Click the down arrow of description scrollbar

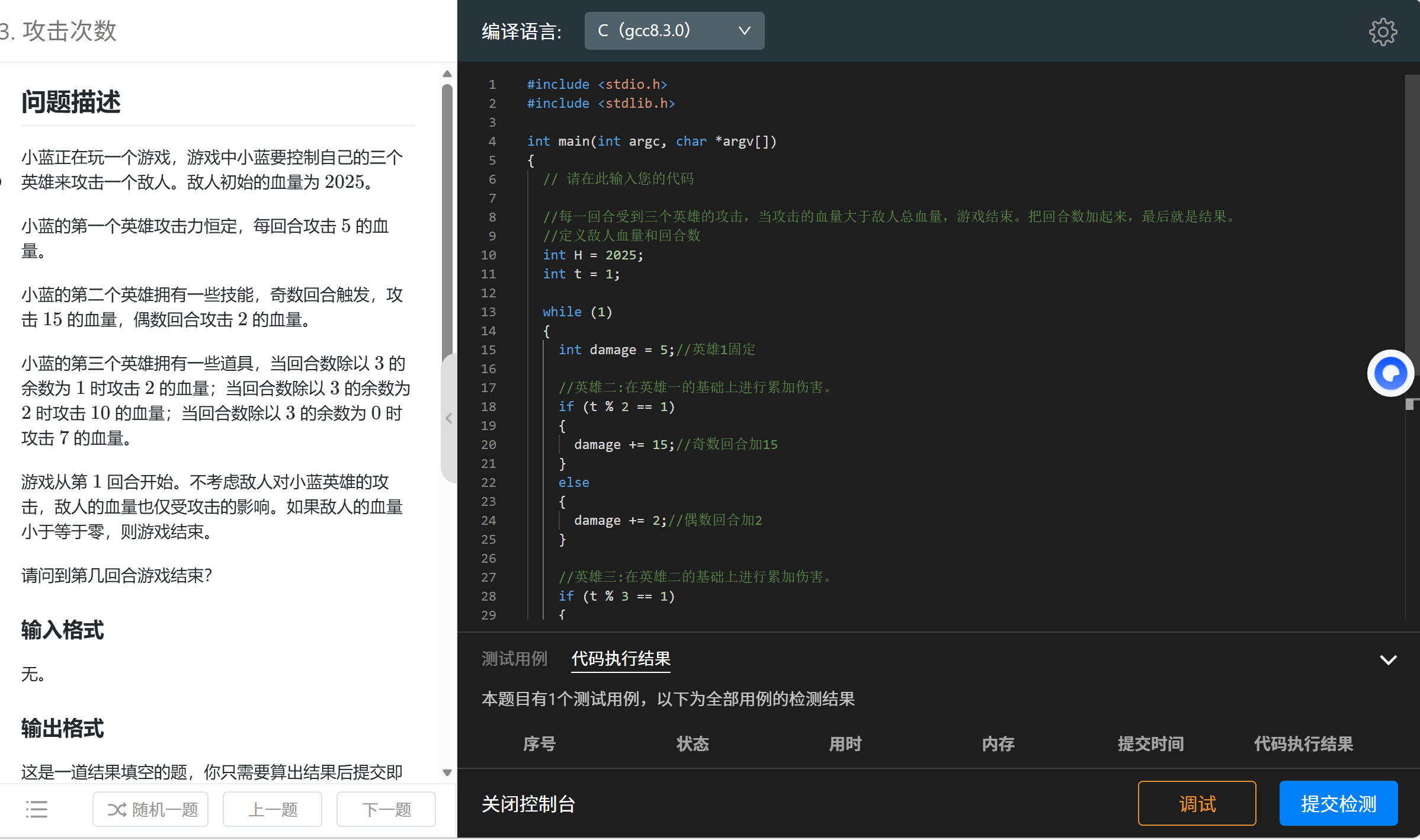[447, 772]
